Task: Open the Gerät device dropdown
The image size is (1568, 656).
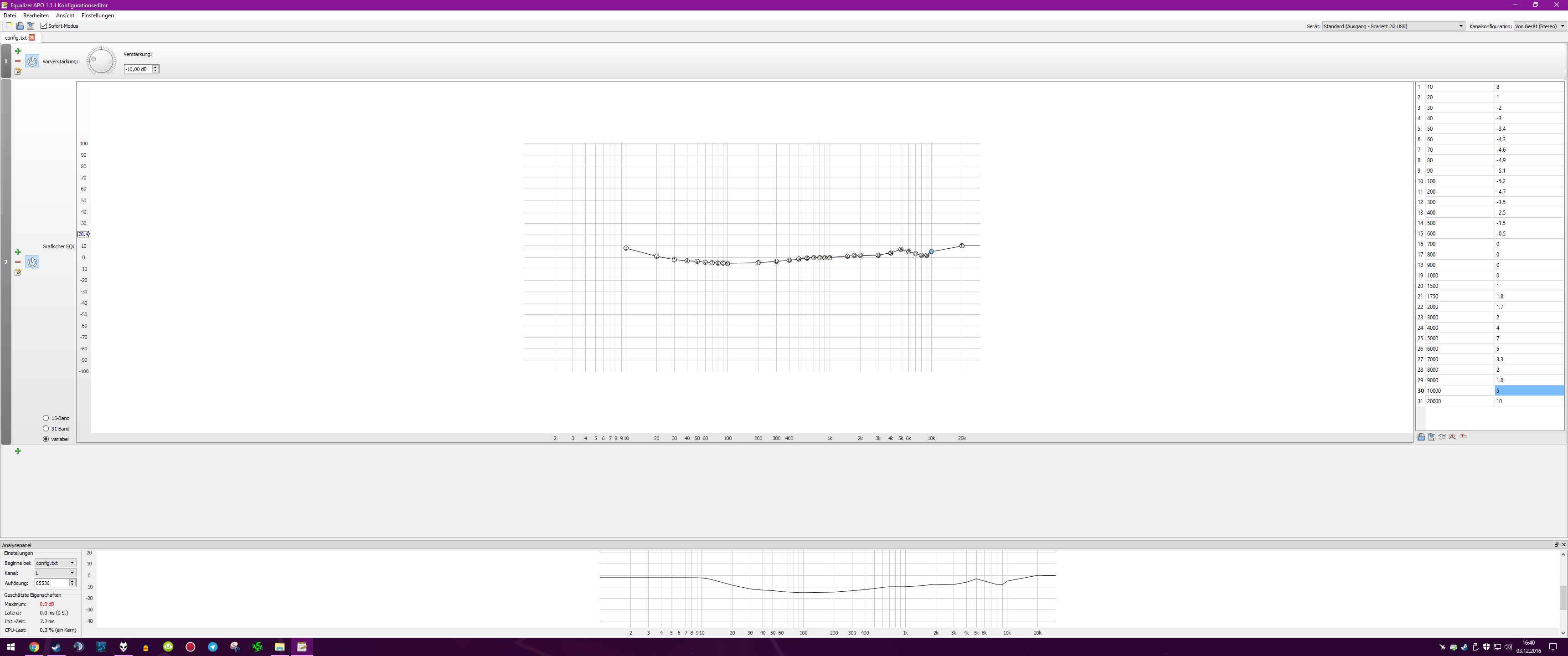Action: coord(1393,26)
